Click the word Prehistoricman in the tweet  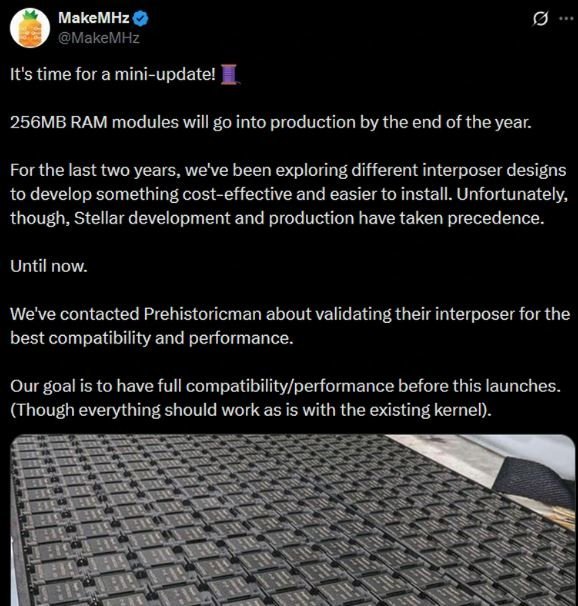coord(202,314)
